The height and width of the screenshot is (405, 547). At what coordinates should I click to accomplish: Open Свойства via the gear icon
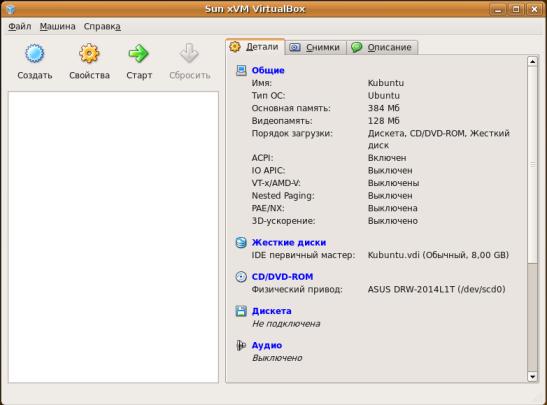89,53
